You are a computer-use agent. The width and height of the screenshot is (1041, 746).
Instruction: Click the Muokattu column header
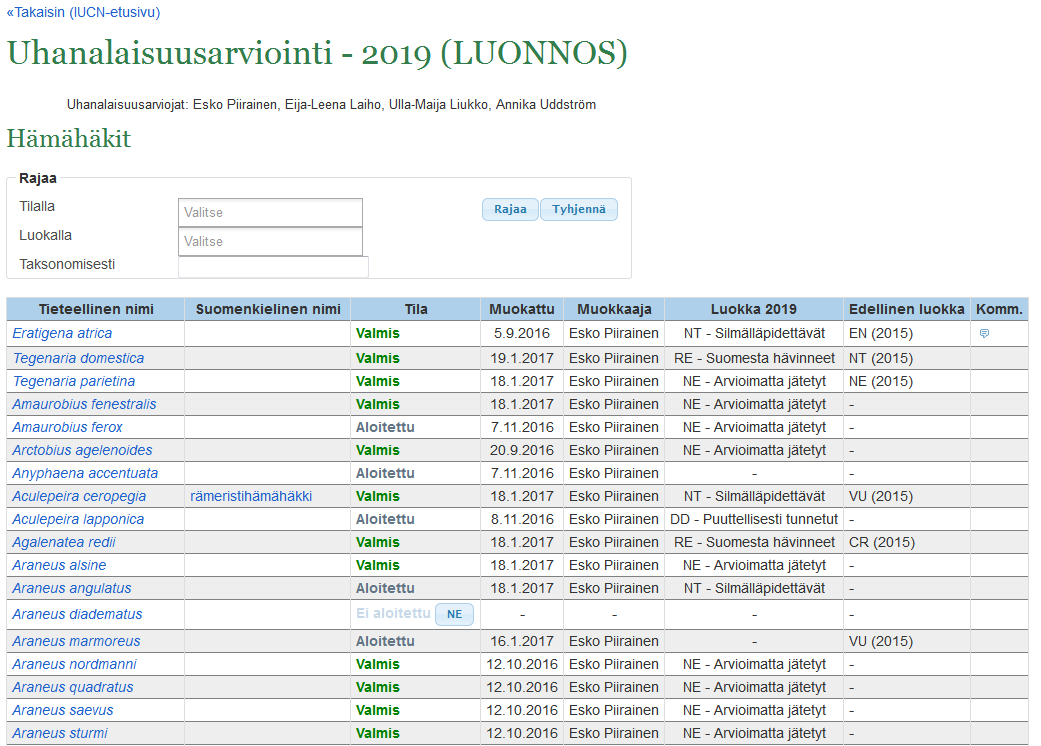point(522,309)
